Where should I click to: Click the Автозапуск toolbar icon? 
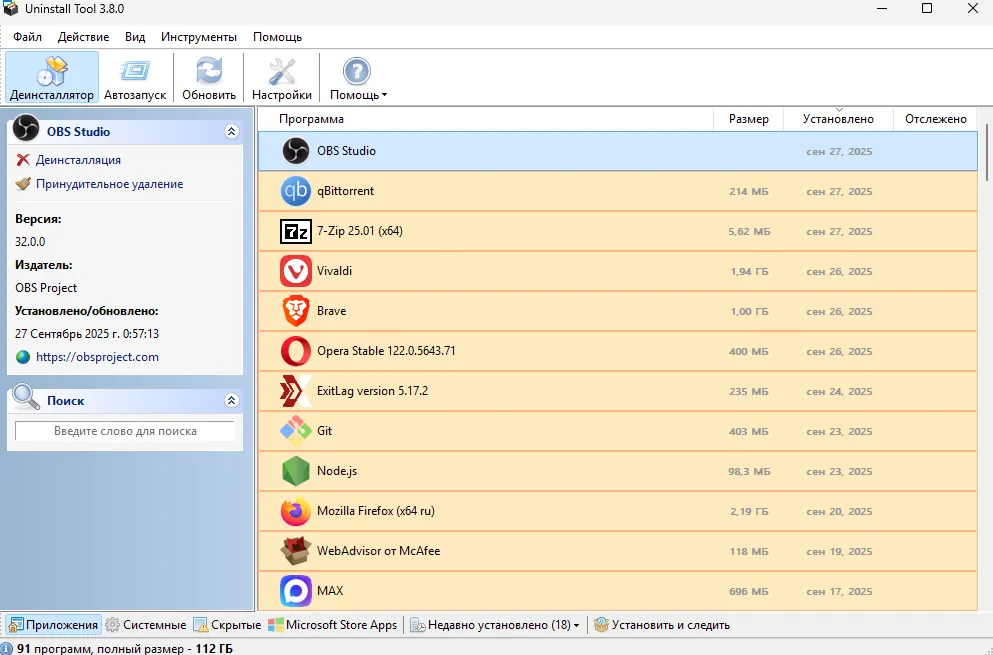[x=135, y=72]
